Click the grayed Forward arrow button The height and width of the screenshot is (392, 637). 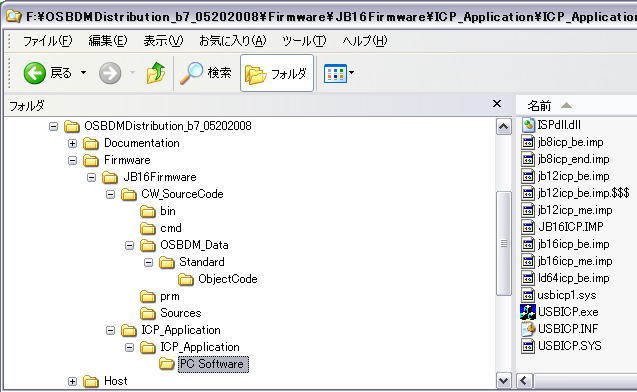click(110, 74)
